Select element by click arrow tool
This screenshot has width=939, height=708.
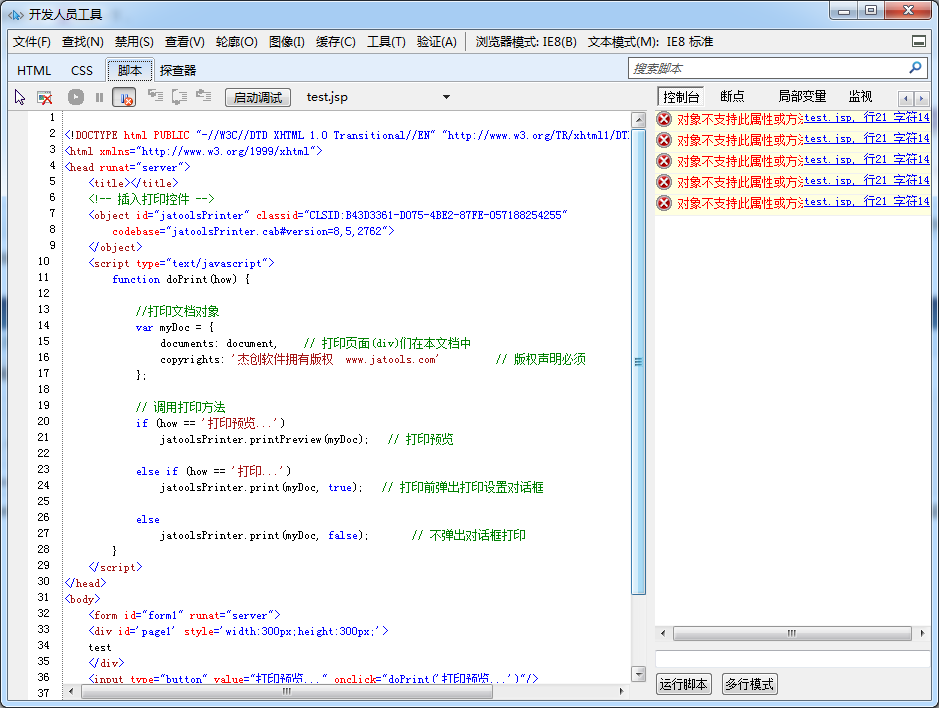tap(20, 97)
